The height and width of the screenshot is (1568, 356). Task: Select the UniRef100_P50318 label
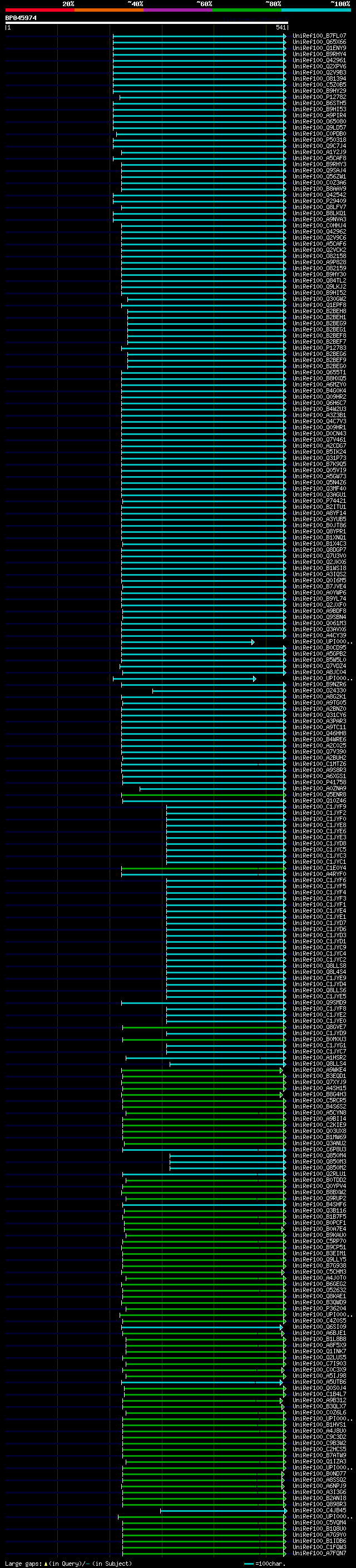click(319, 140)
